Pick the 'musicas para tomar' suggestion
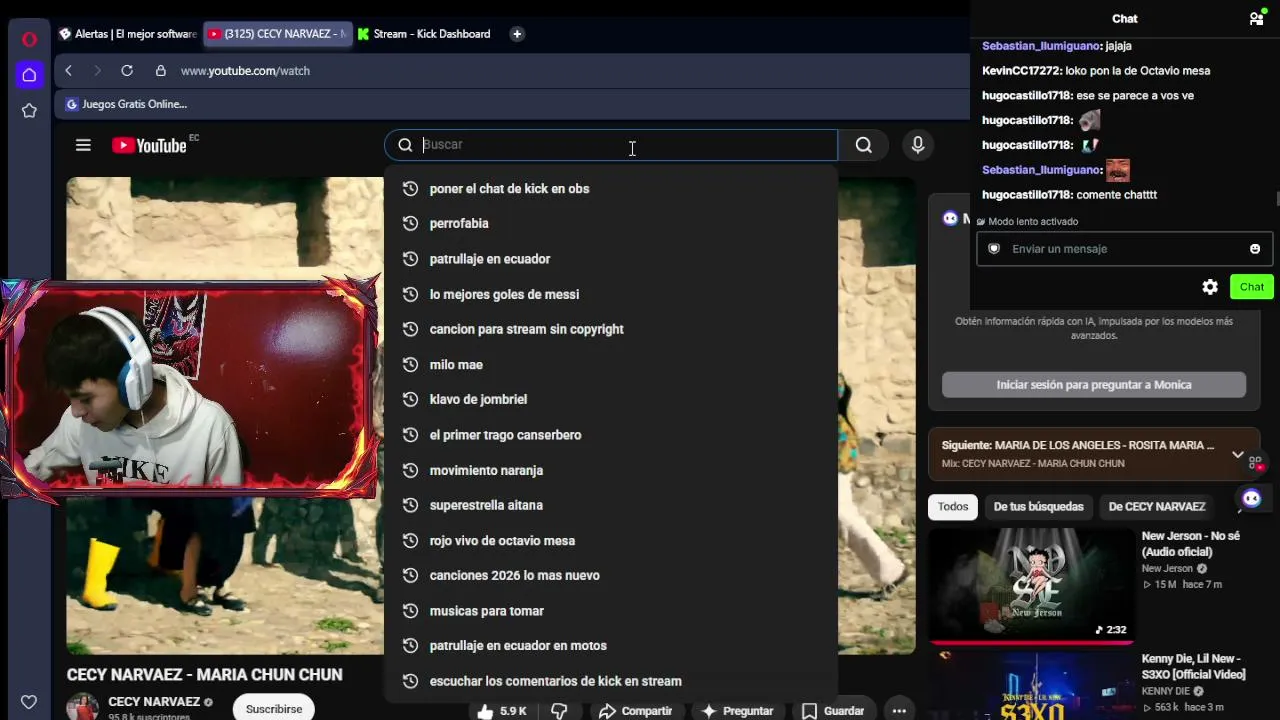Image resolution: width=1280 pixels, height=720 pixels. pyautogui.click(x=611, y=611)
